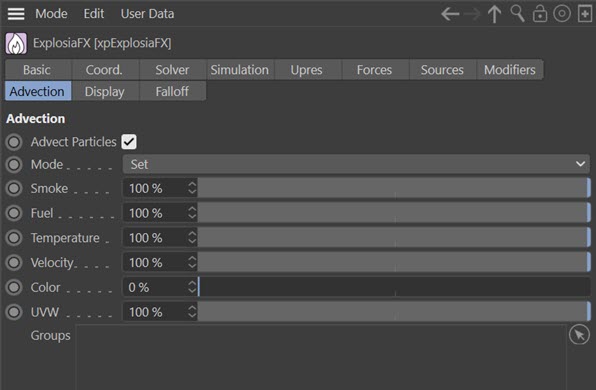Switch to the Falloff tab
The width and height of the screenshot is (596, 390).
point(173,91)
